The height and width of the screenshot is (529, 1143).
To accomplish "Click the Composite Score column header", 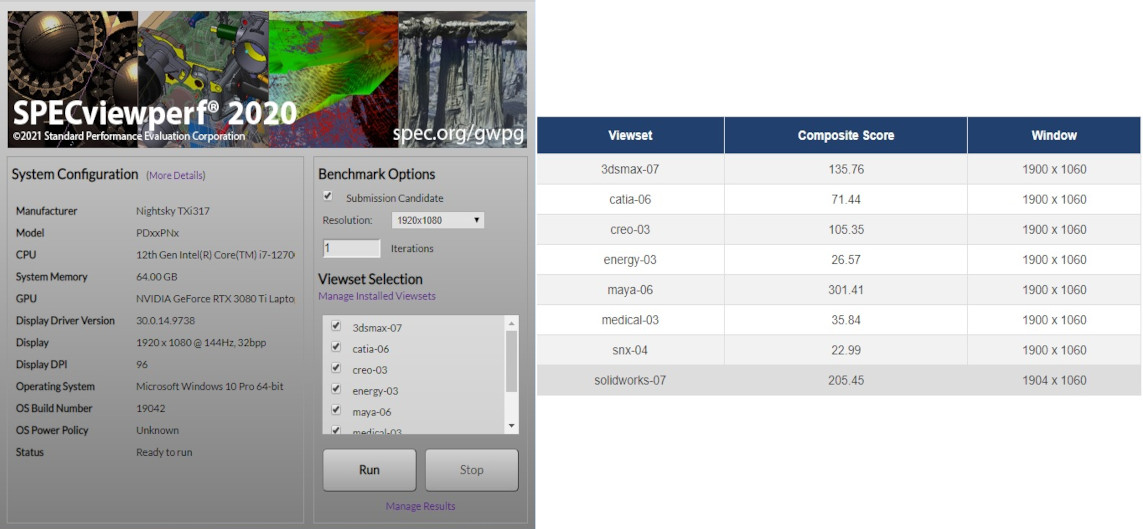I will [846, 135].
